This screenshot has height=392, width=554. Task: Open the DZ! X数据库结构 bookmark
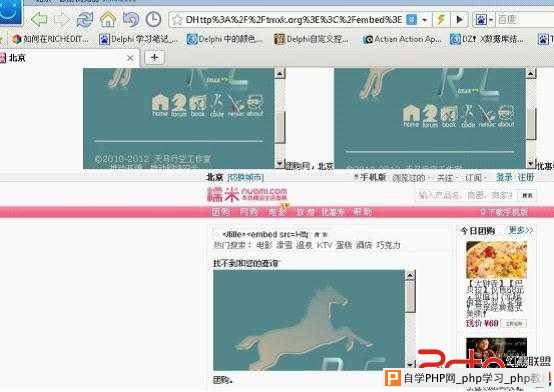click(487, 39)
